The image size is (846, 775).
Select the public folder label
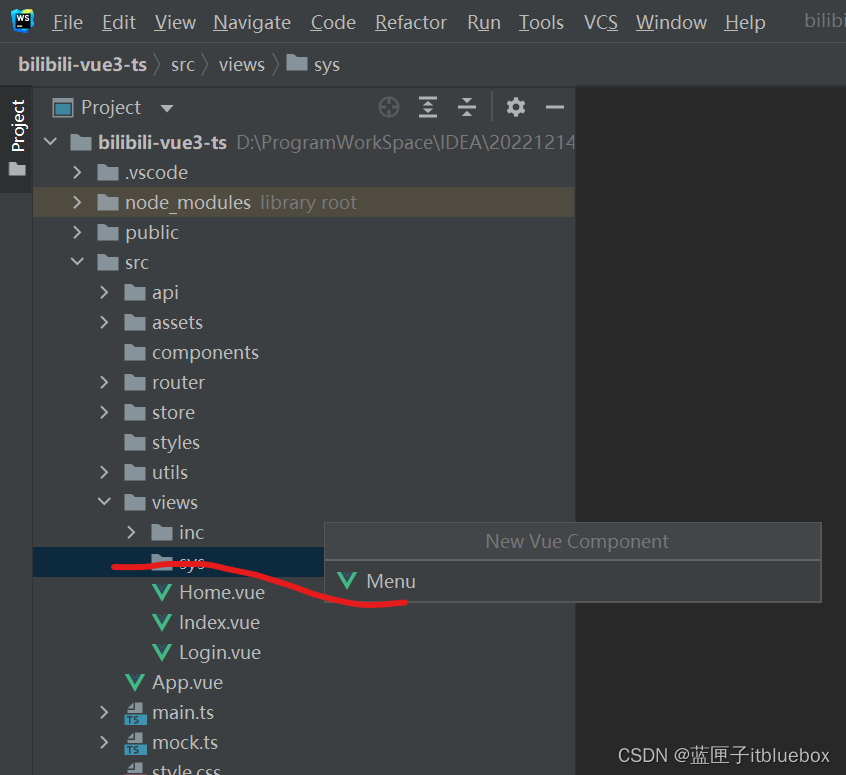pyautogui.click(x=152, y=233)
